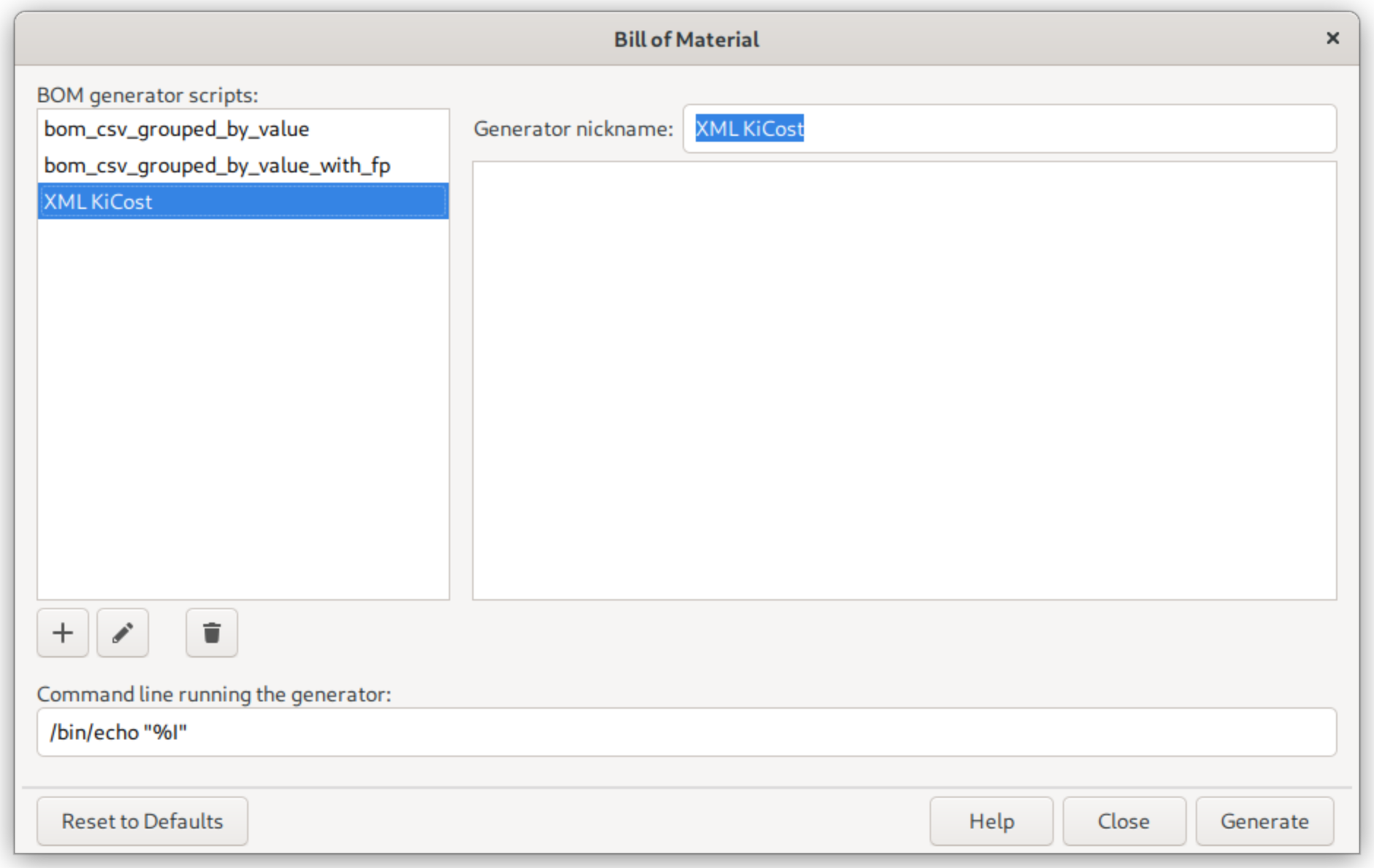Edit the Generator nickname field
Image resolution: width=1374 pixels, height=868 pixels.
tap(1009, 129)
